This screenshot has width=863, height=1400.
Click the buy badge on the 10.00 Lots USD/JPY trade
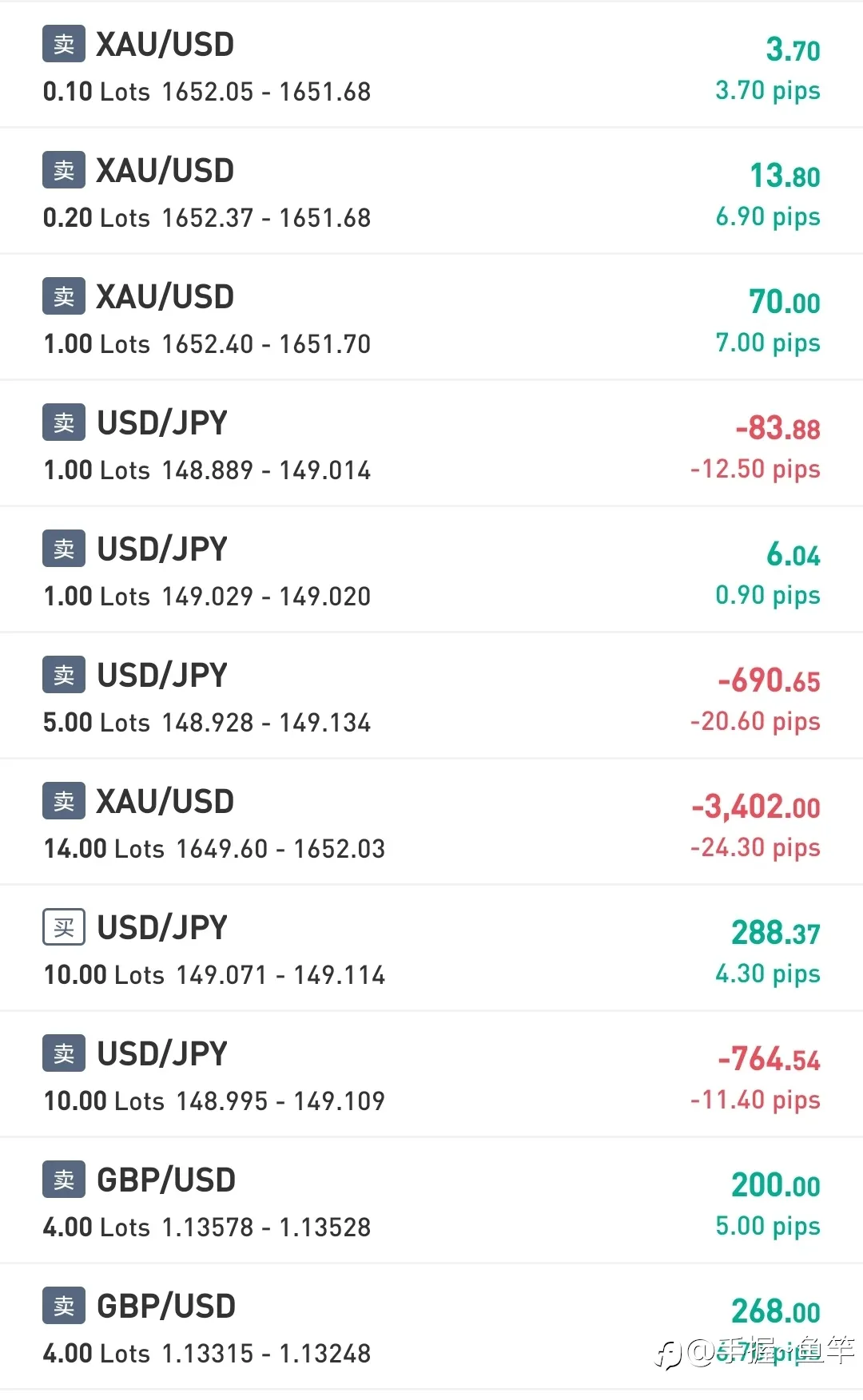pos(64,927)
